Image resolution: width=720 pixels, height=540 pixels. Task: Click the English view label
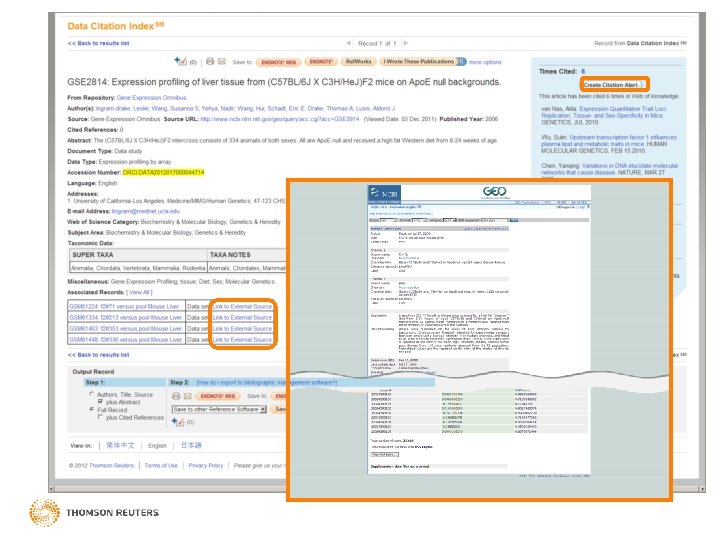(158, 446)
